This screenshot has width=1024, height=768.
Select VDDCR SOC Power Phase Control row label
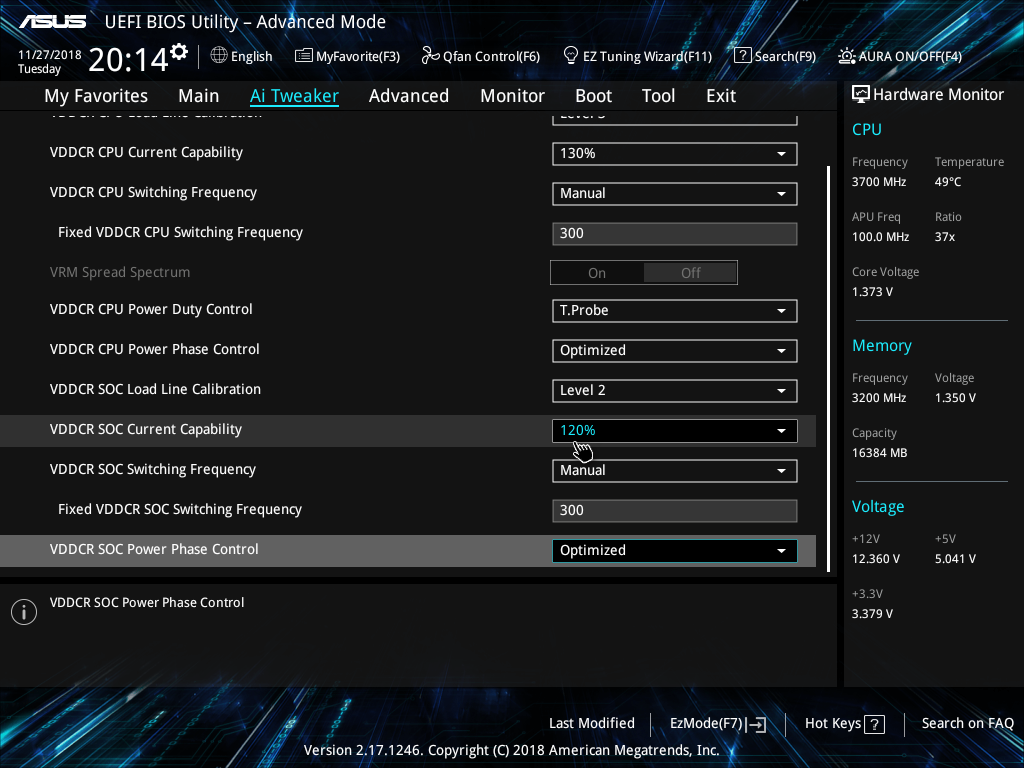point(154,549)
